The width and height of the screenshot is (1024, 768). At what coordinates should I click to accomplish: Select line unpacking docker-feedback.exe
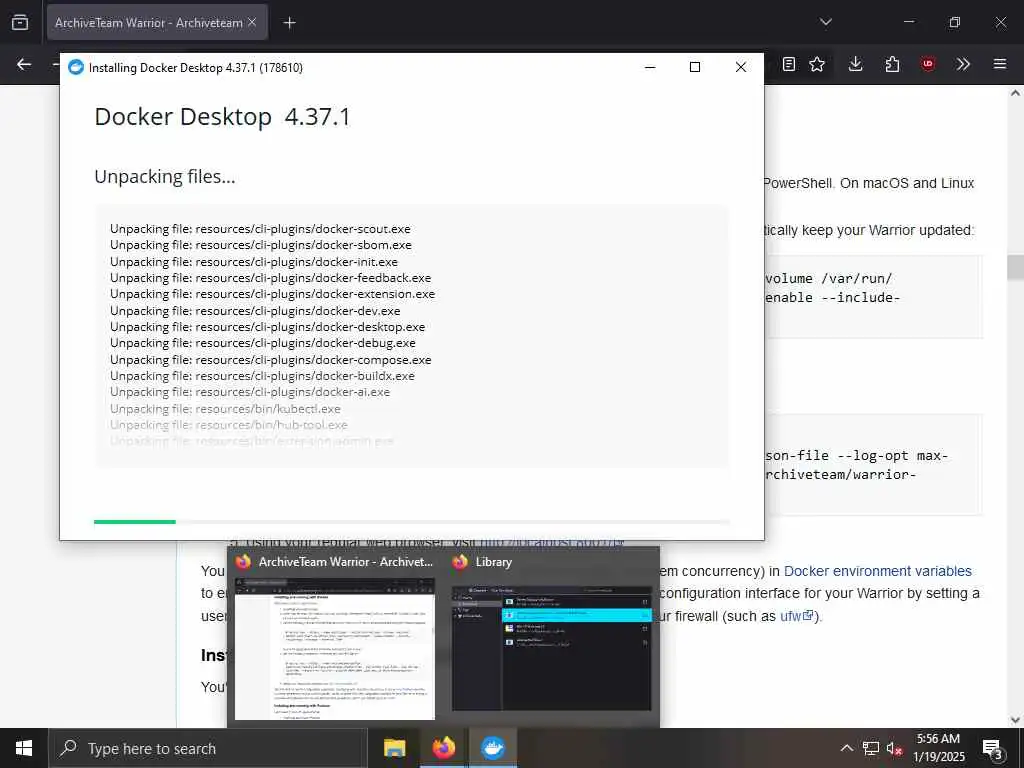270,278
